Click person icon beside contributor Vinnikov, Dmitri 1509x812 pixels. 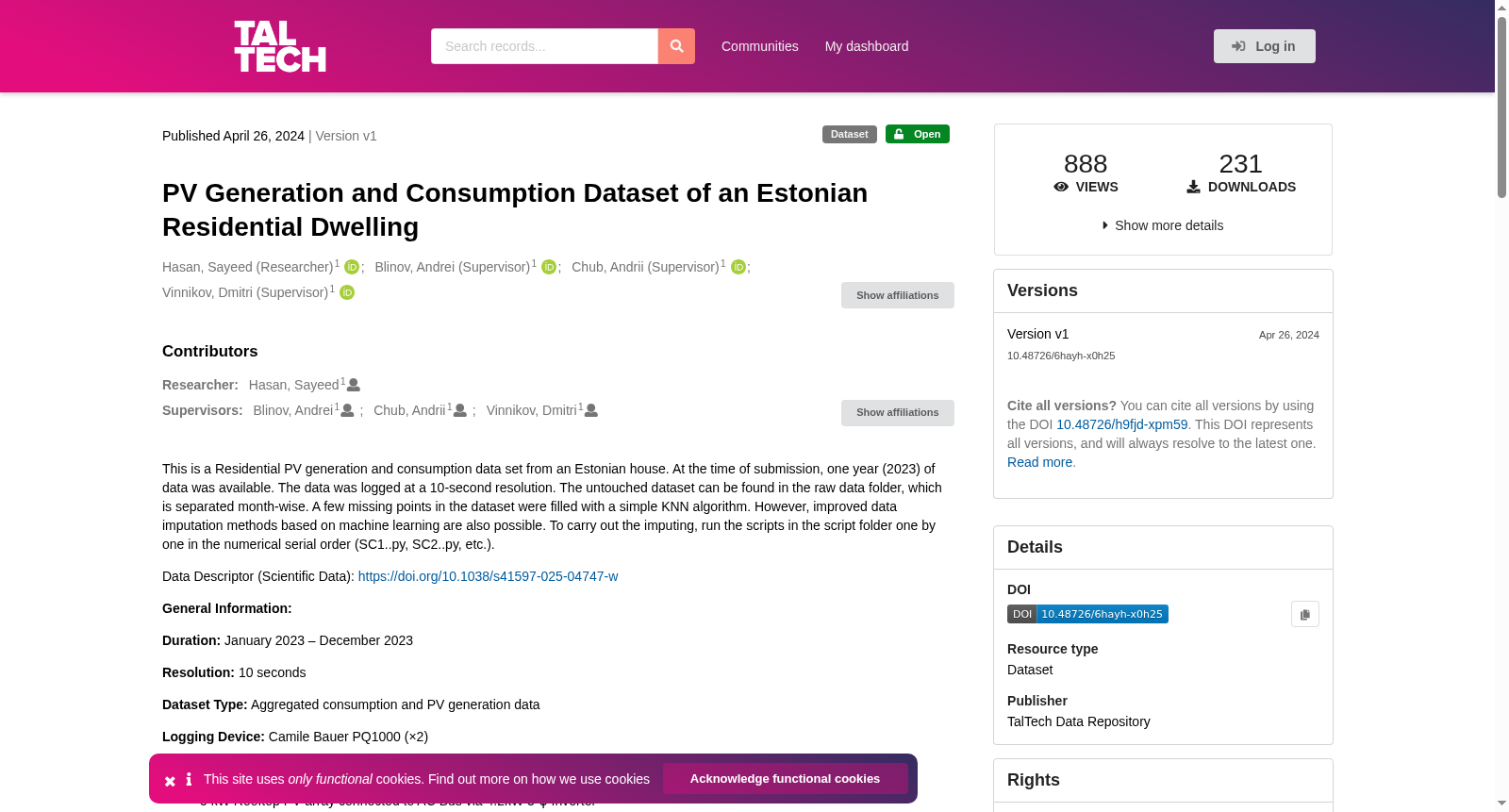[x=591, y=410]
